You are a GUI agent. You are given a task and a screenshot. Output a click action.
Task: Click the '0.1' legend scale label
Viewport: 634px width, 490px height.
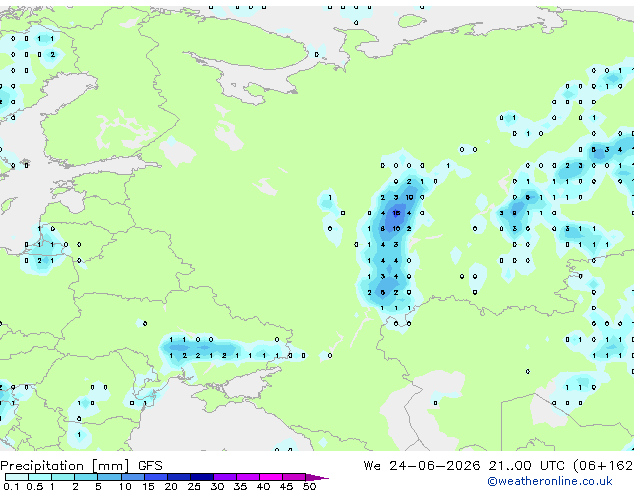11,486
